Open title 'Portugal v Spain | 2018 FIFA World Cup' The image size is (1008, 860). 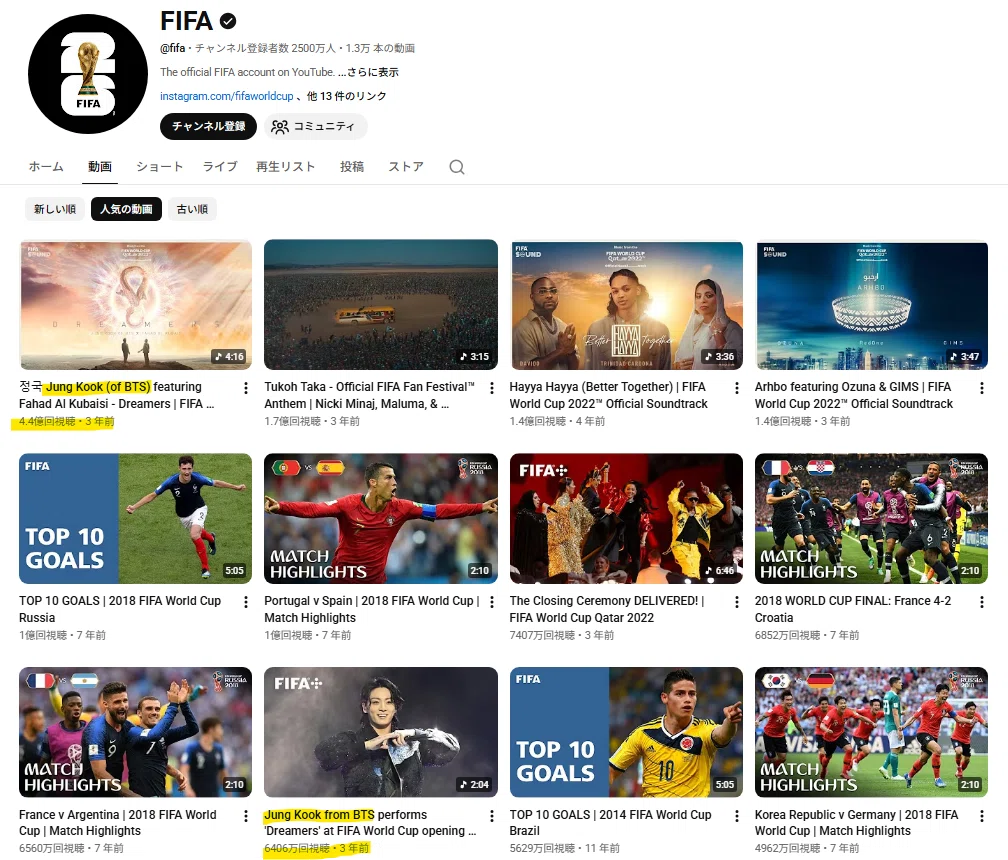coord(372,609)
